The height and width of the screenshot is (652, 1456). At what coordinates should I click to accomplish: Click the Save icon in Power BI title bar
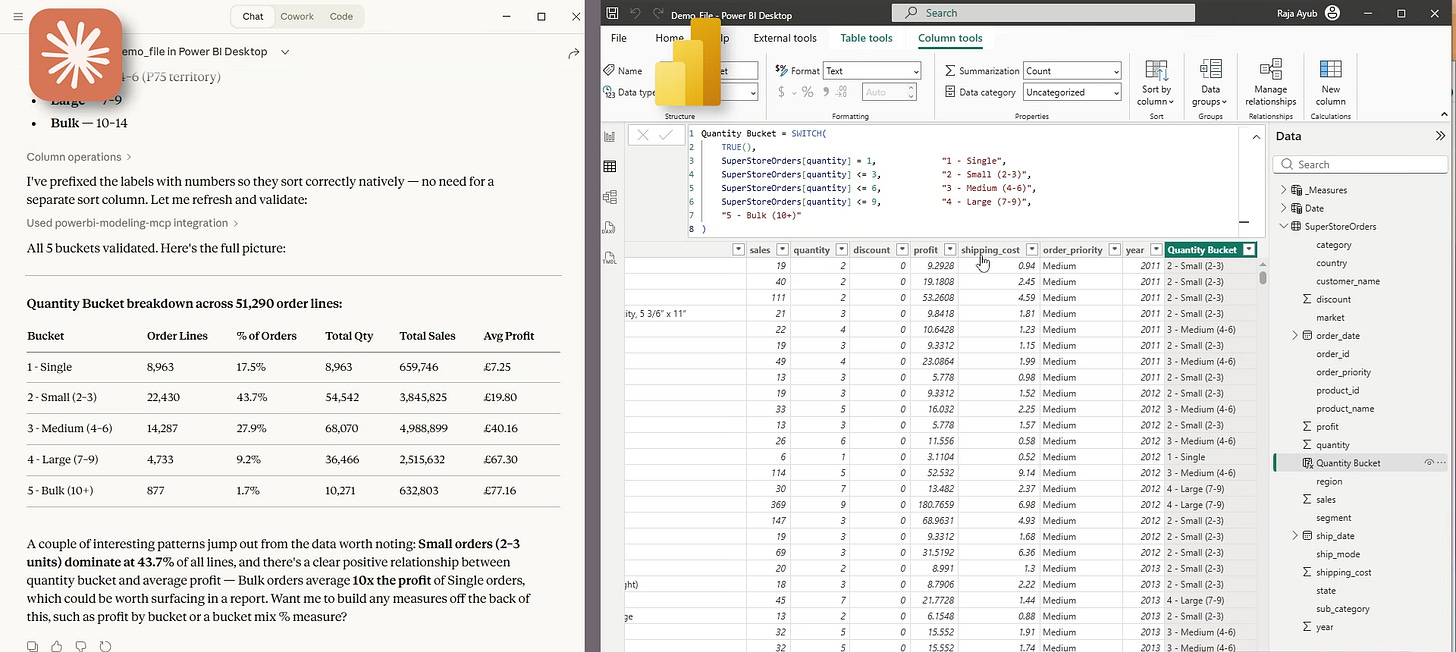coord(612,13)
